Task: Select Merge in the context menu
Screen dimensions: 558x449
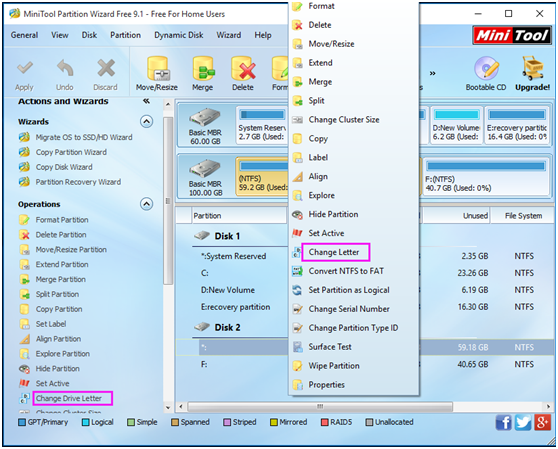Action: click(320, 82)
